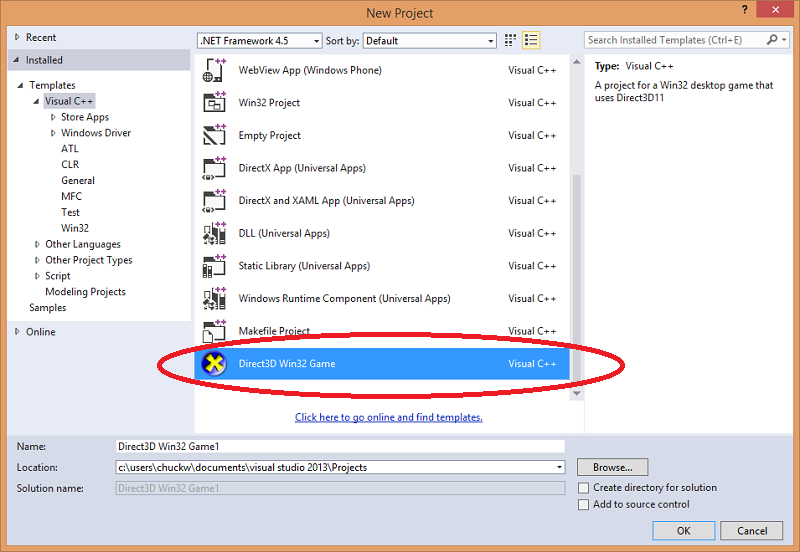Open the .NET Framework 4.5 dropdown
The width and height of the screenshot is (800, 552).
pyautogui.click(x=260, y=41)
